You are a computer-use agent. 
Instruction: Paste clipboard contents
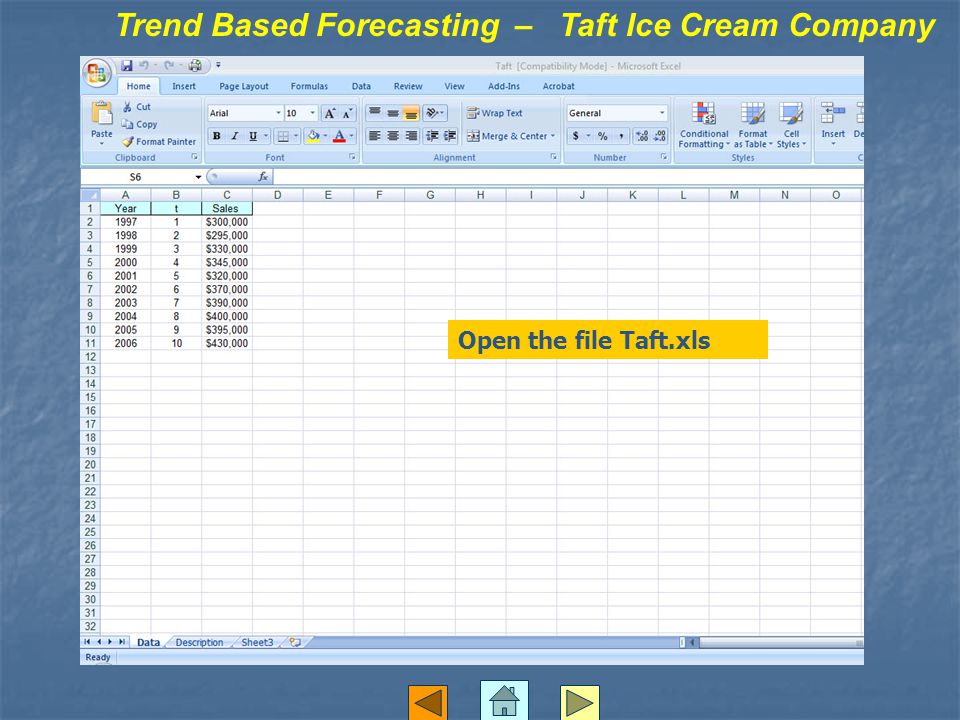pyautogui.click(x=102, y=122)
